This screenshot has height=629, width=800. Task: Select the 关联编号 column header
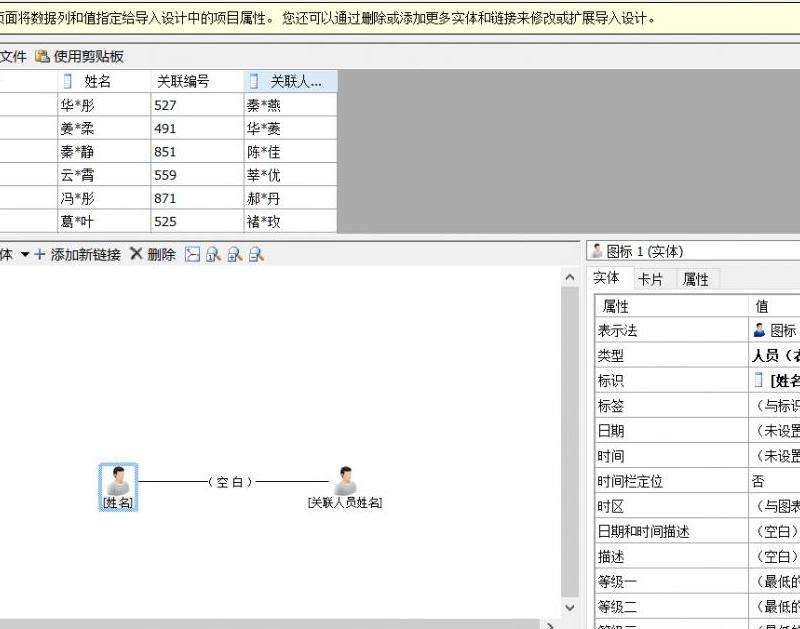[x=197, y=81]
